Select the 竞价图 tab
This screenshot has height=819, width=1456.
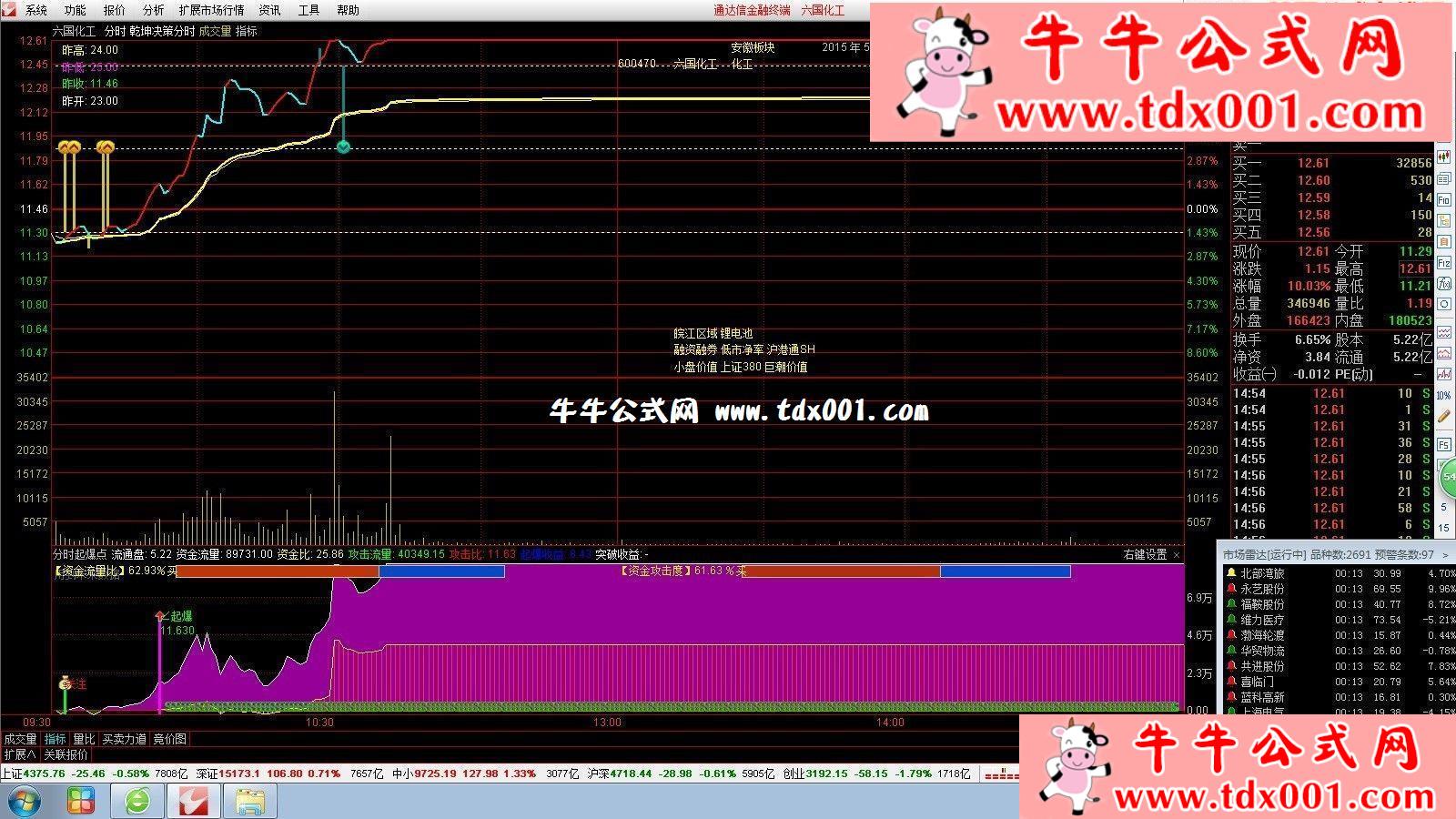(x=169, y=739)
